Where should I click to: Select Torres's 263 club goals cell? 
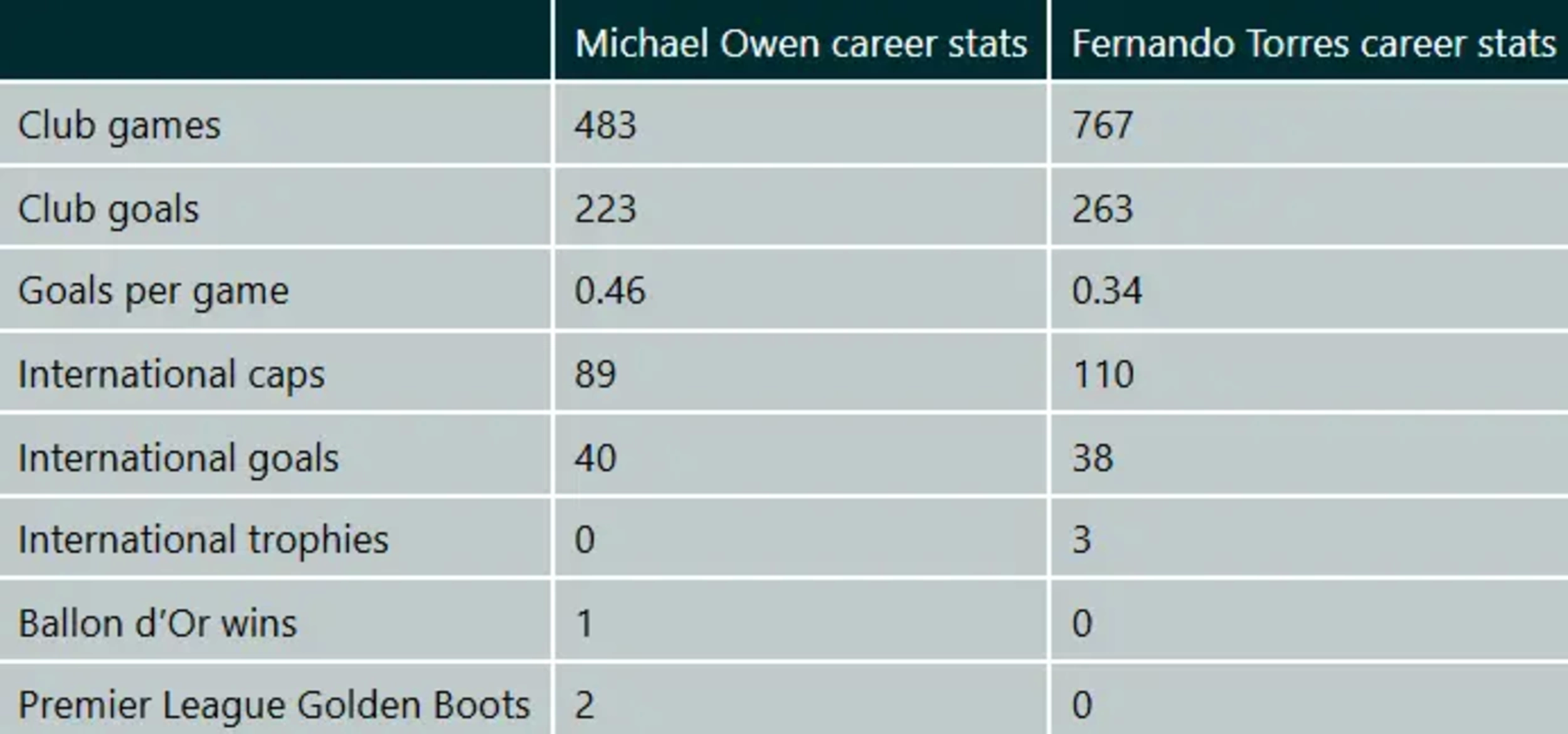[x=1103, y=209]
